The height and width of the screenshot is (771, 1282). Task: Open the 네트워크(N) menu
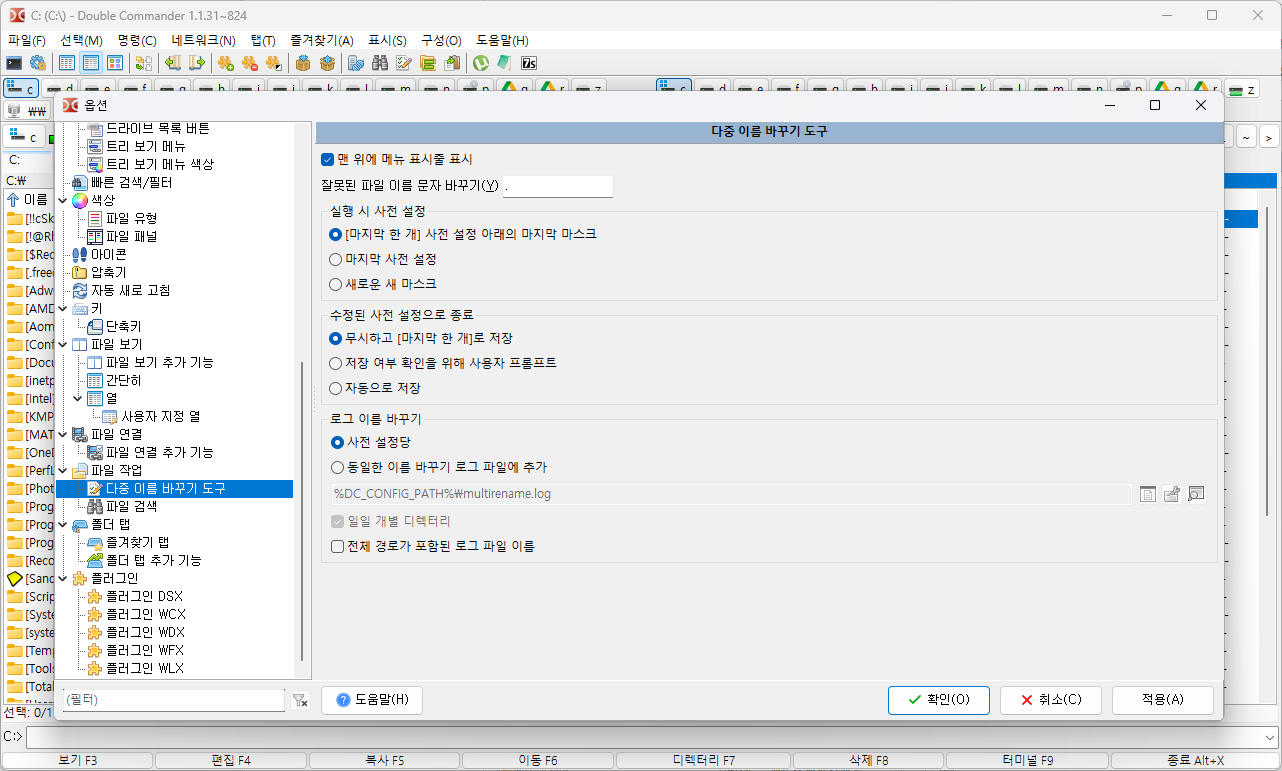click(x=204, y=41)
